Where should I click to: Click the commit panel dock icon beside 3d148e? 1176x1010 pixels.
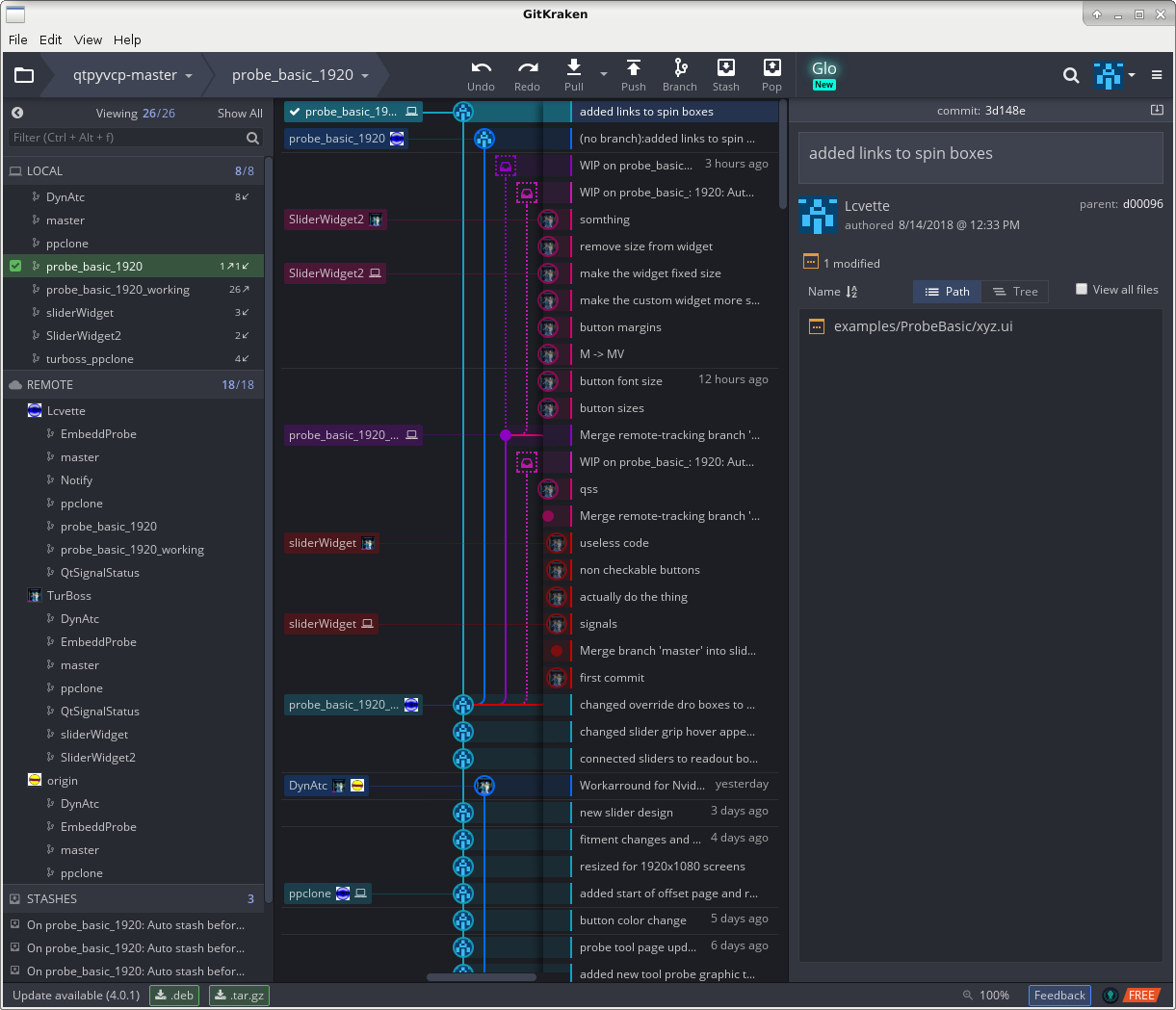[x=1157, y=111]
